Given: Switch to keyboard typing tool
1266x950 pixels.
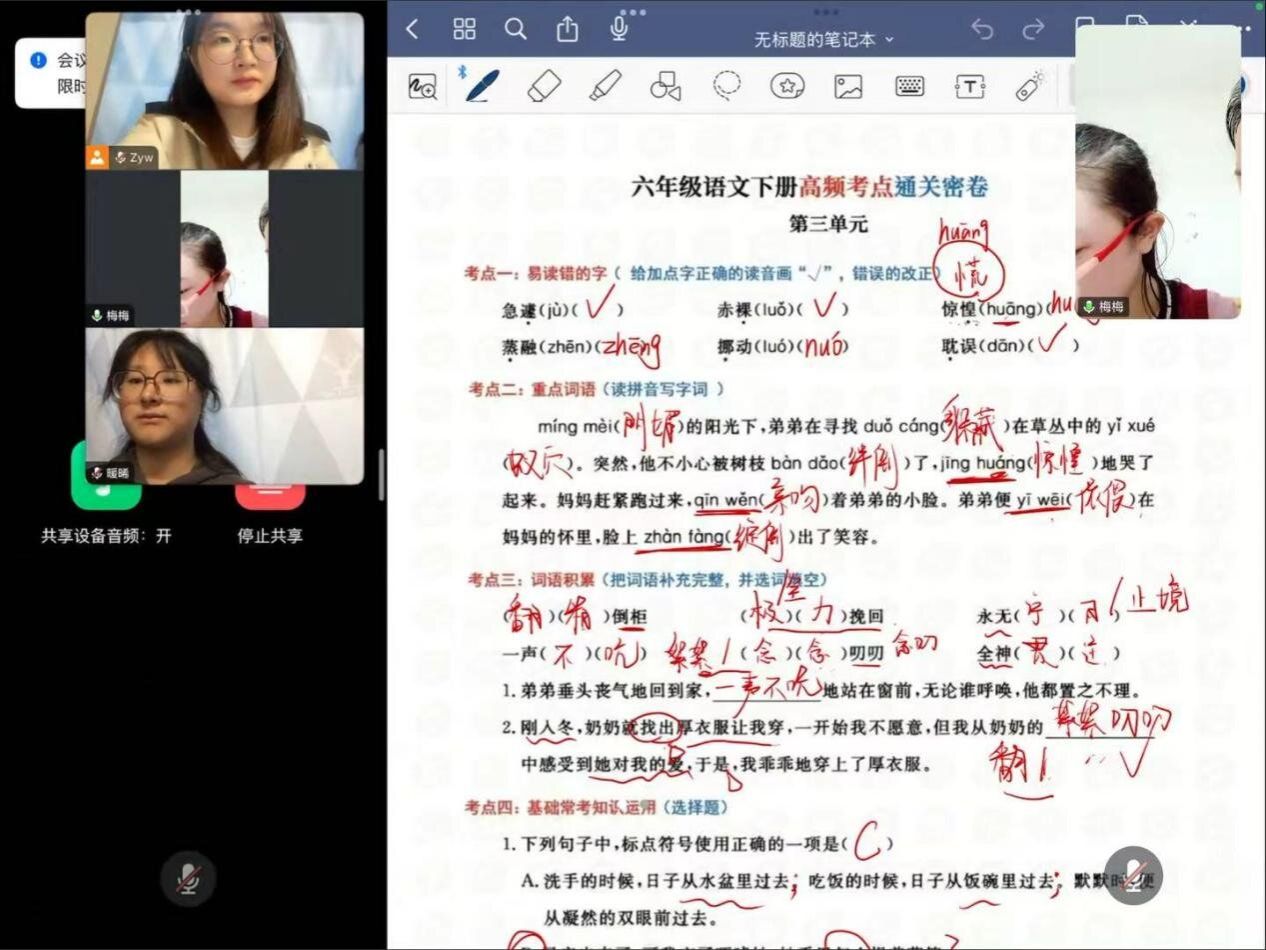Looking at the screenshot, I should click(x=909, y=86).
